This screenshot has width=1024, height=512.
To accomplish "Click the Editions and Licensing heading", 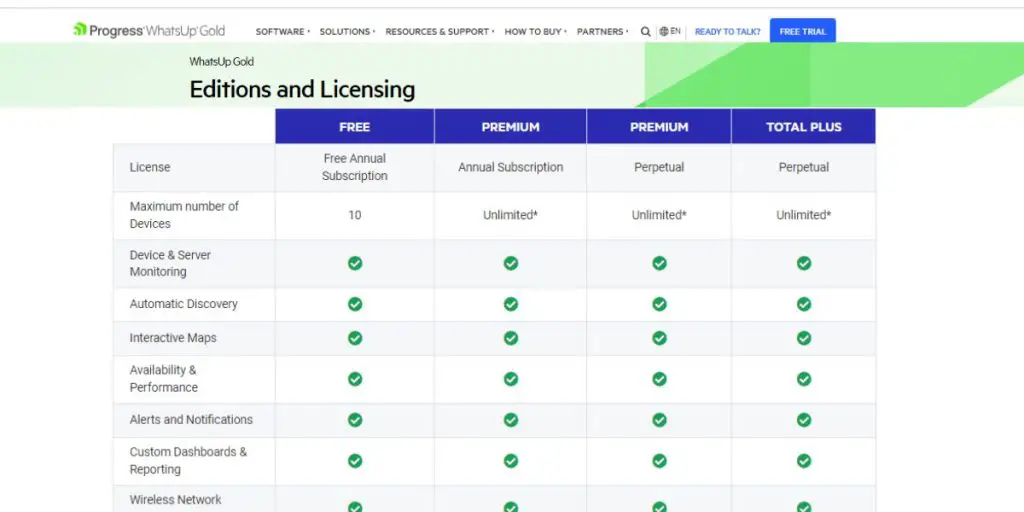I will tap(302, 89).
